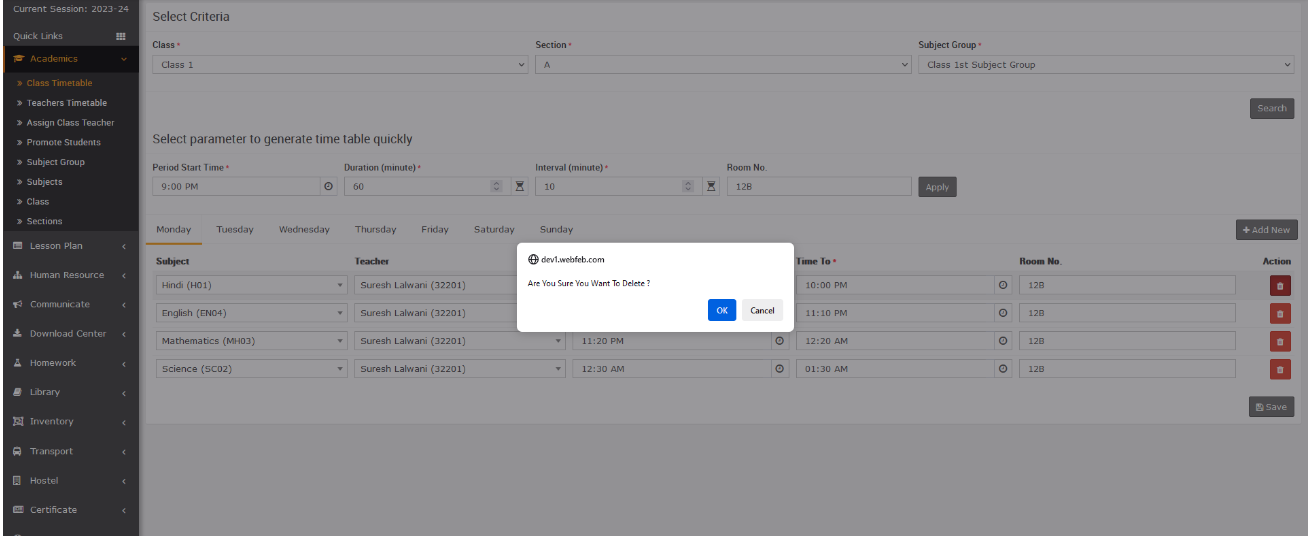
Task: Click the Add New button
Action: (x=1266, y=230)
